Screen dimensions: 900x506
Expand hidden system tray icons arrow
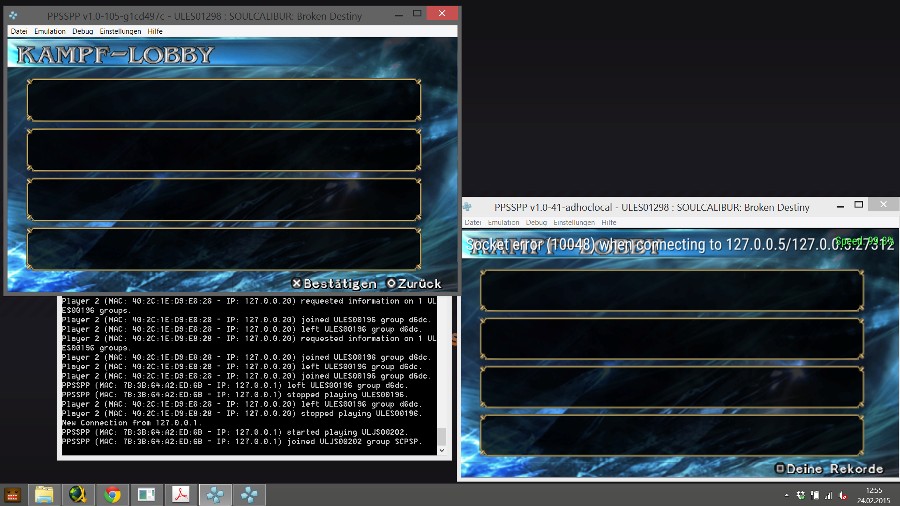click(787, 495)
